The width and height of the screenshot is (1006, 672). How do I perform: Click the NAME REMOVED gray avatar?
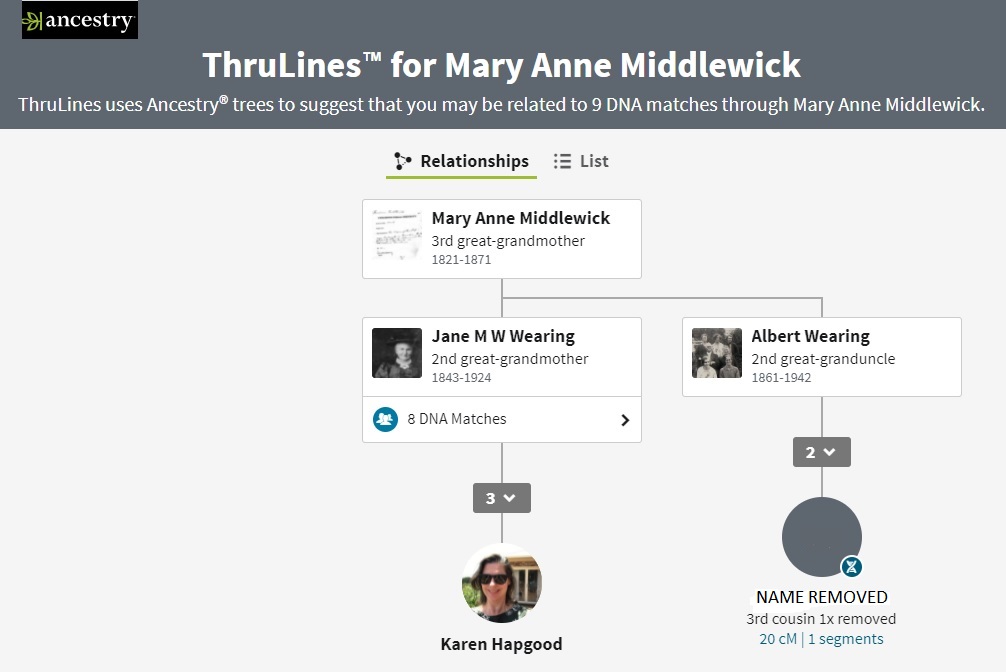click(821, 537)
